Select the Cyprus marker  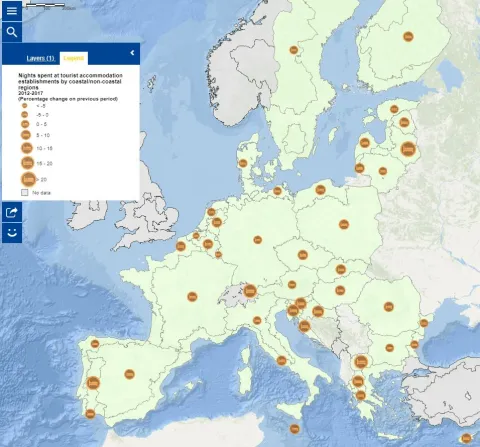coord(466,438)
